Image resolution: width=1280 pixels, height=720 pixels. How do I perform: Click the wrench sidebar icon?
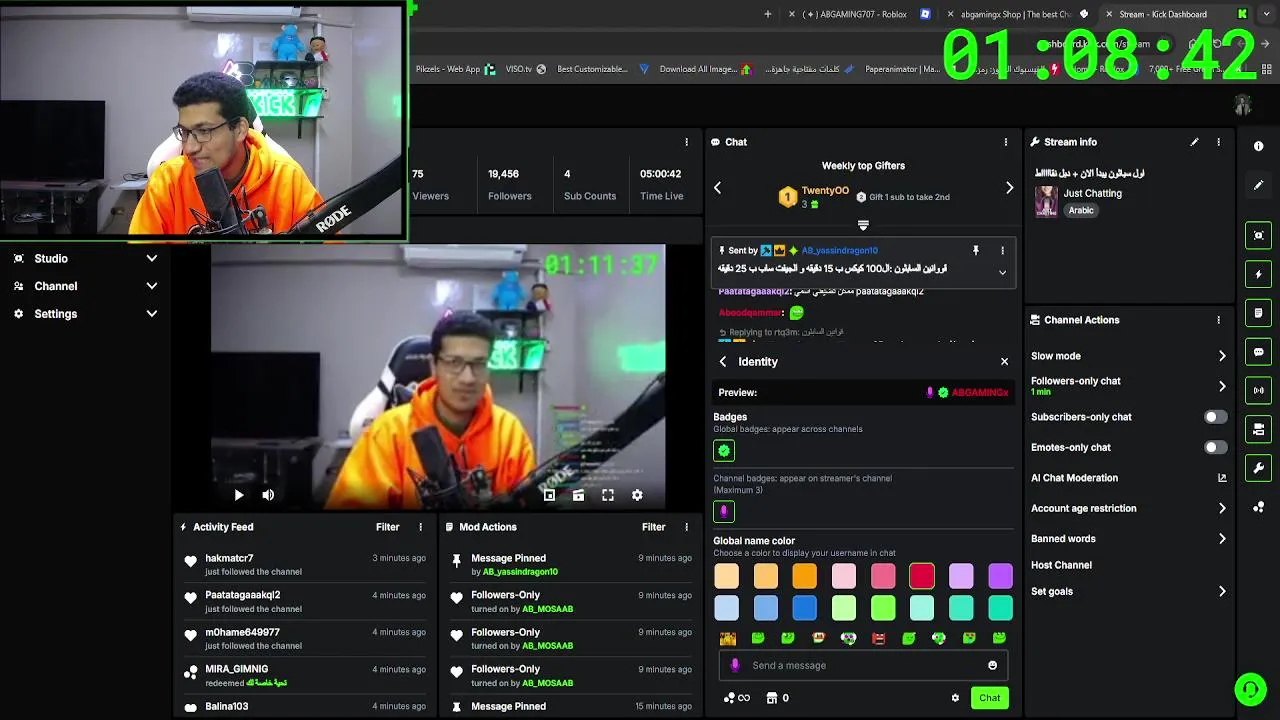[1258, 468]
